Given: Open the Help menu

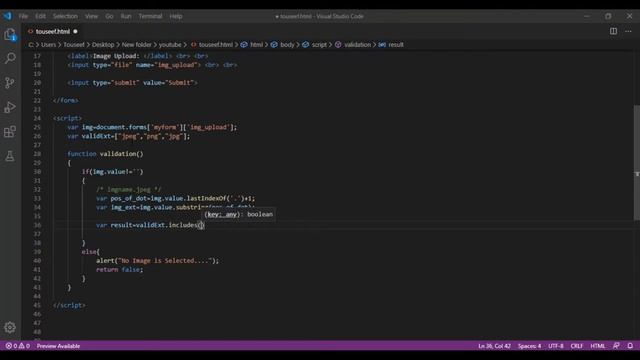Looking at the screenshot, I should click(176, 16).
